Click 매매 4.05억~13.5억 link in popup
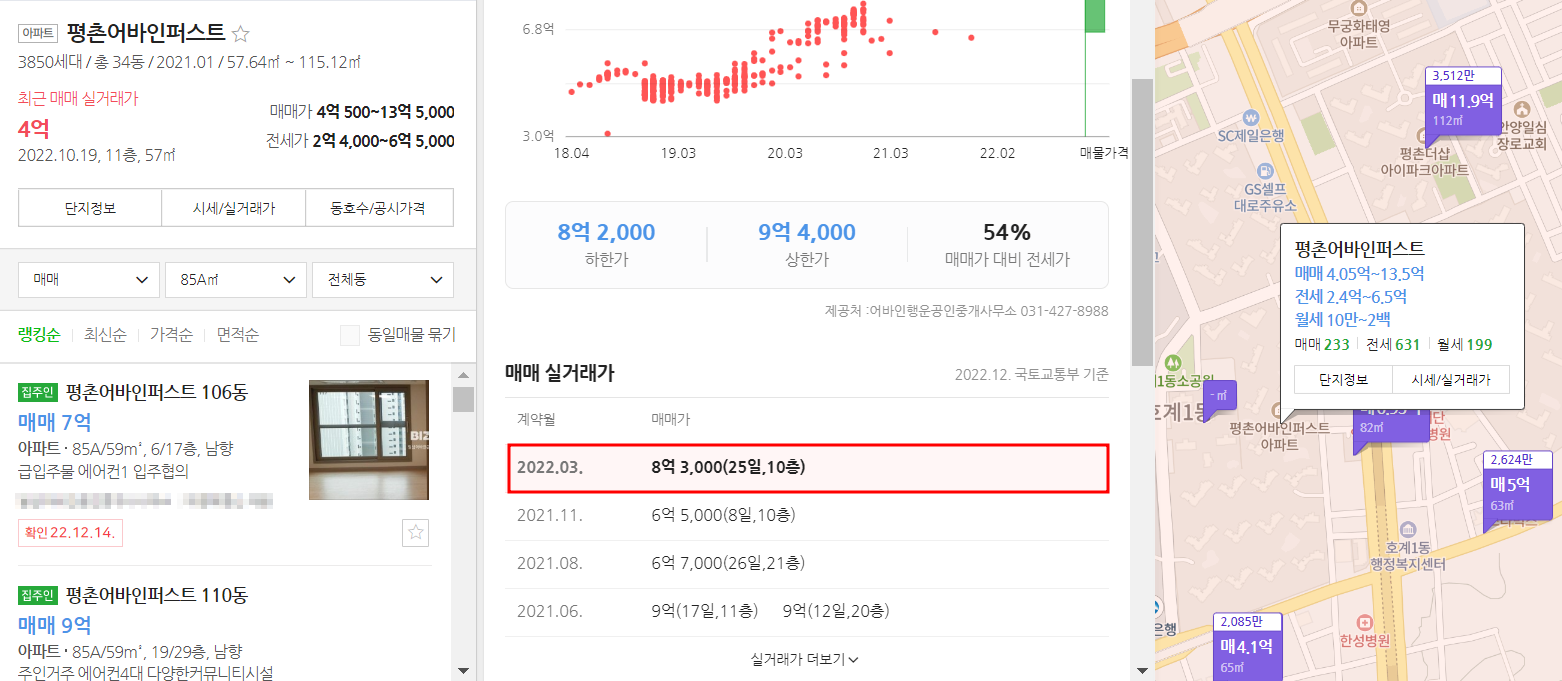Viewport: 1562px width, 681px height. coord(1359,274)
